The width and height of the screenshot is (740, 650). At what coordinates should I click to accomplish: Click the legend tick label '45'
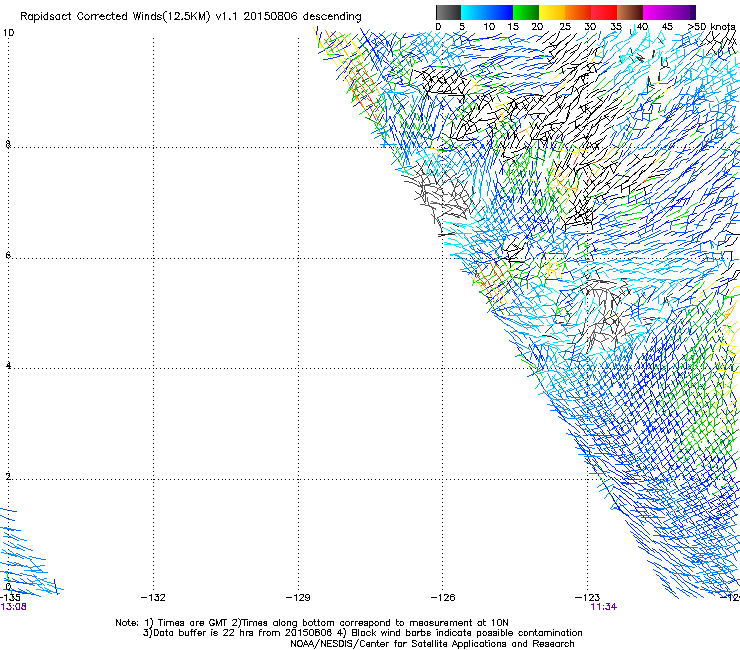point(667,27)
